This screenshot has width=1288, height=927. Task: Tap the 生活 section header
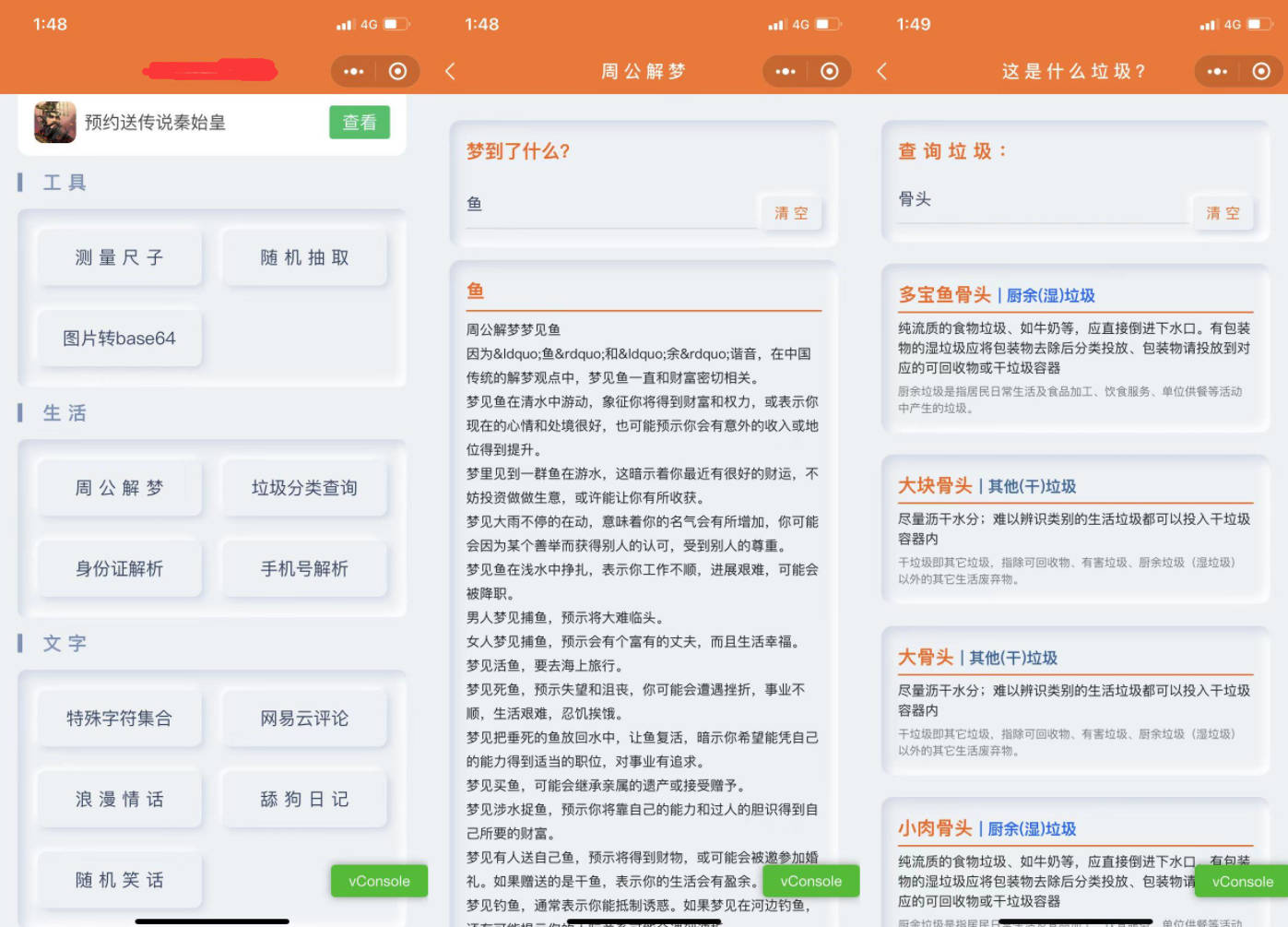pos(65,413)
